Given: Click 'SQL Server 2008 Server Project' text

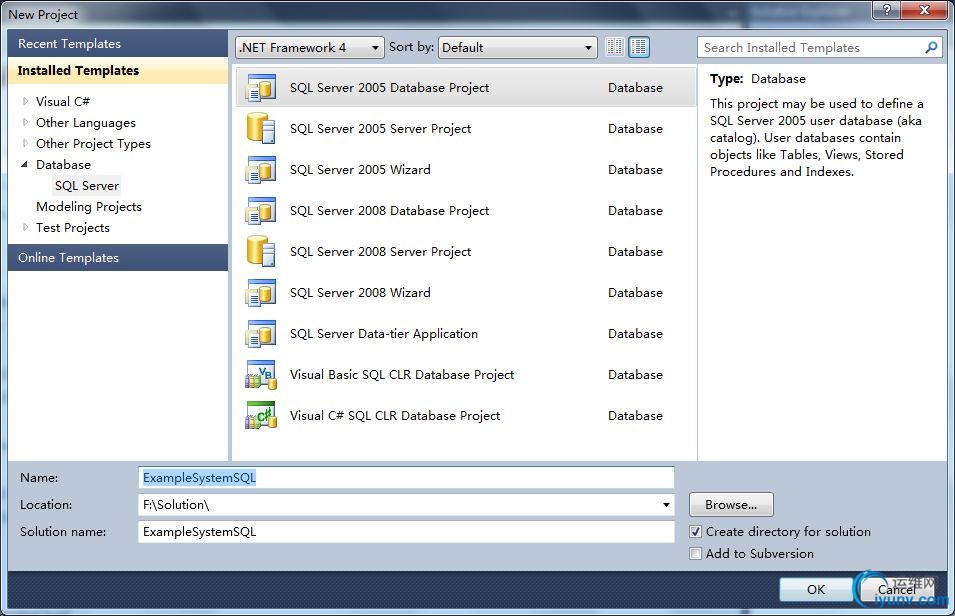Looking at the screenshot, I should coord(380,252).
